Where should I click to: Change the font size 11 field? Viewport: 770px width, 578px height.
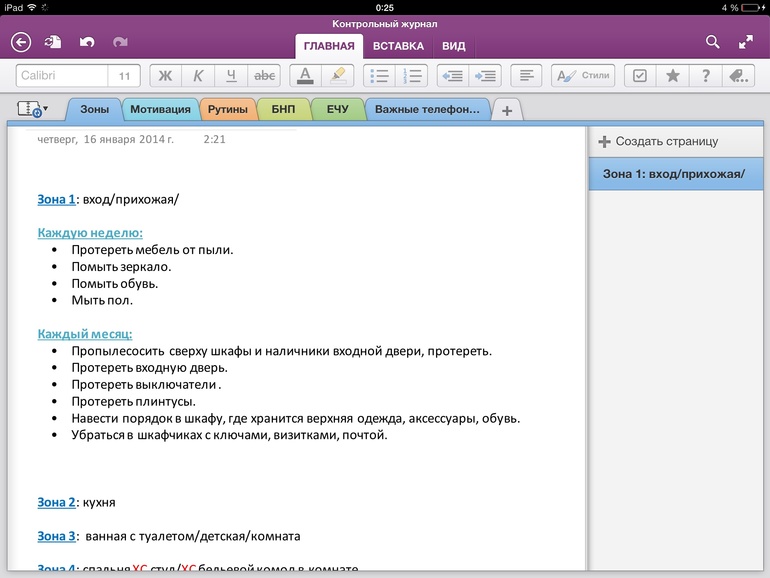click(124, 76)
